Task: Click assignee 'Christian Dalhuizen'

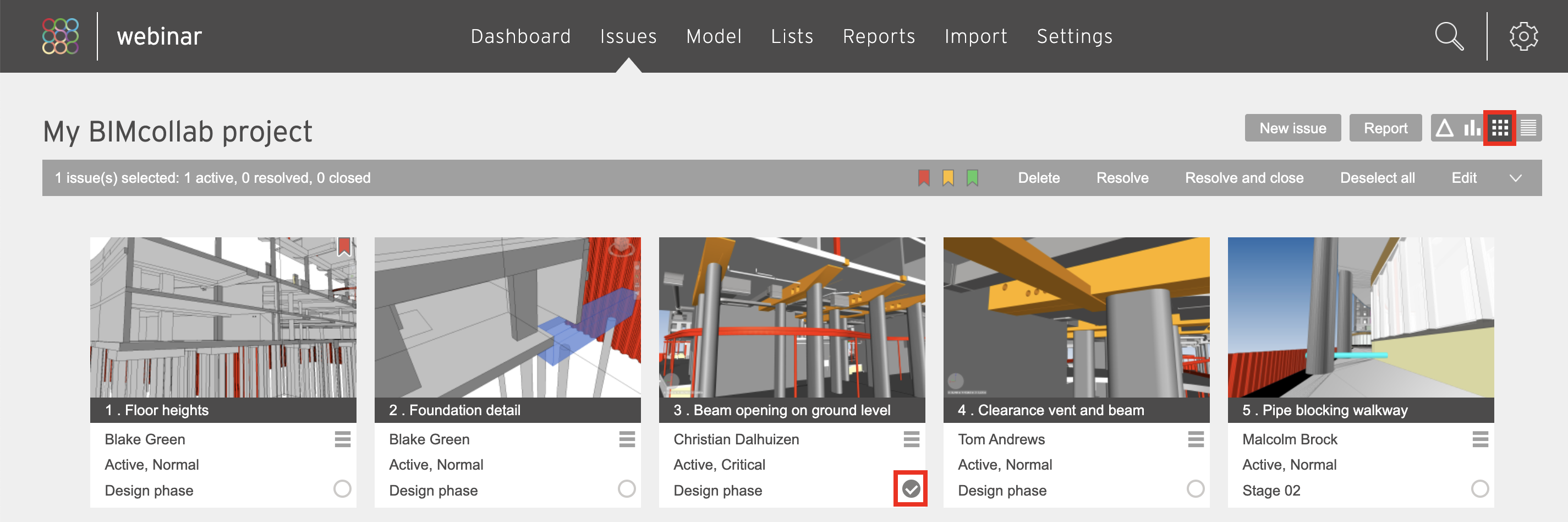Action: pos(736,439)
